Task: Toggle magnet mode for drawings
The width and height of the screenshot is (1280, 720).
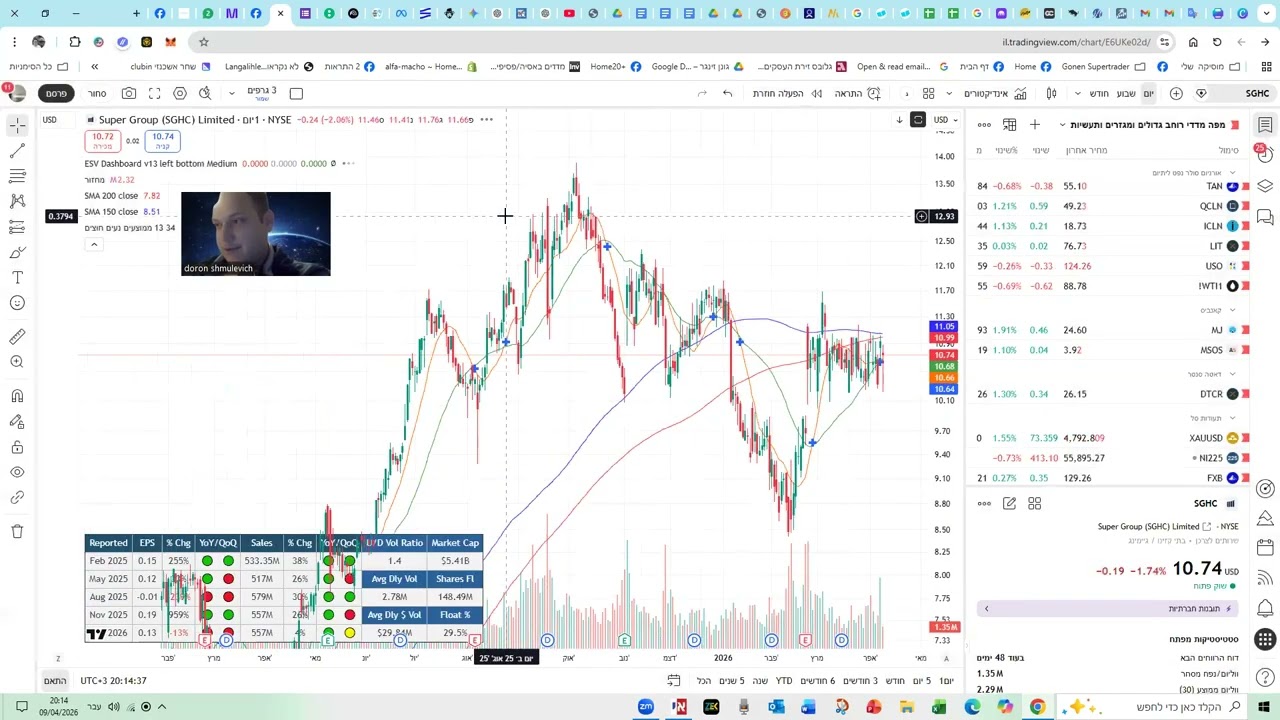Action: [x=17, y=396]
